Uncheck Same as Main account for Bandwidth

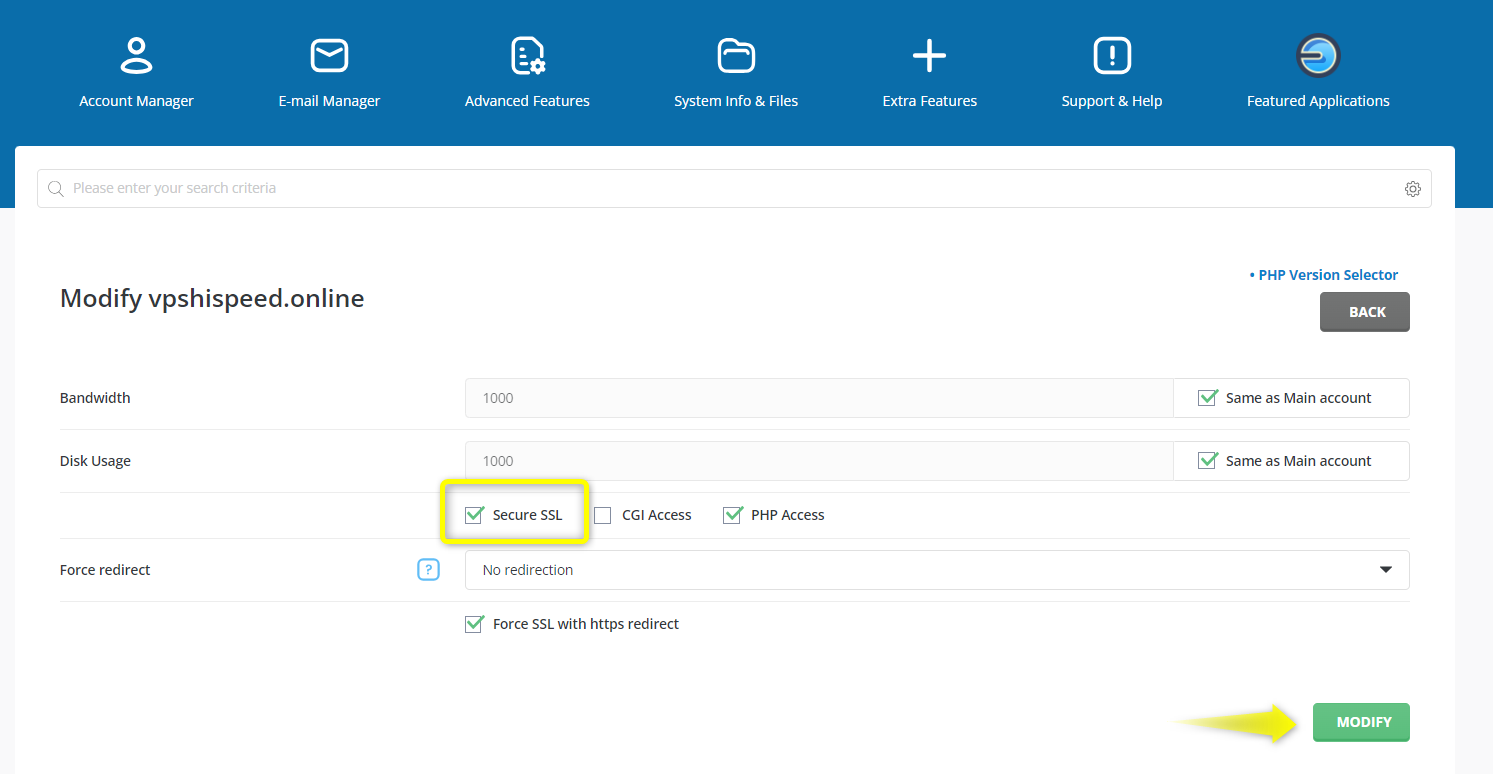(1207, 397)
